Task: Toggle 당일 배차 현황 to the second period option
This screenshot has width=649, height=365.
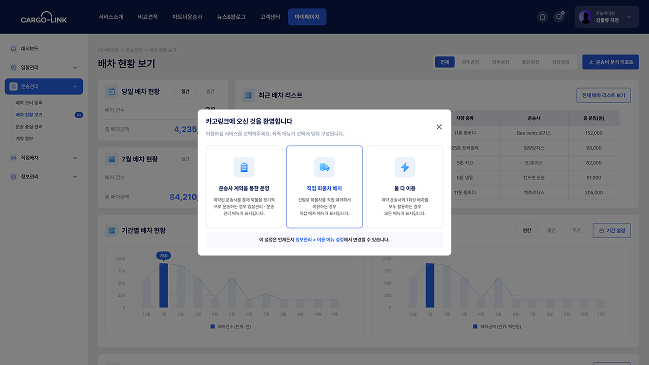Action: (x=210, y=91)
